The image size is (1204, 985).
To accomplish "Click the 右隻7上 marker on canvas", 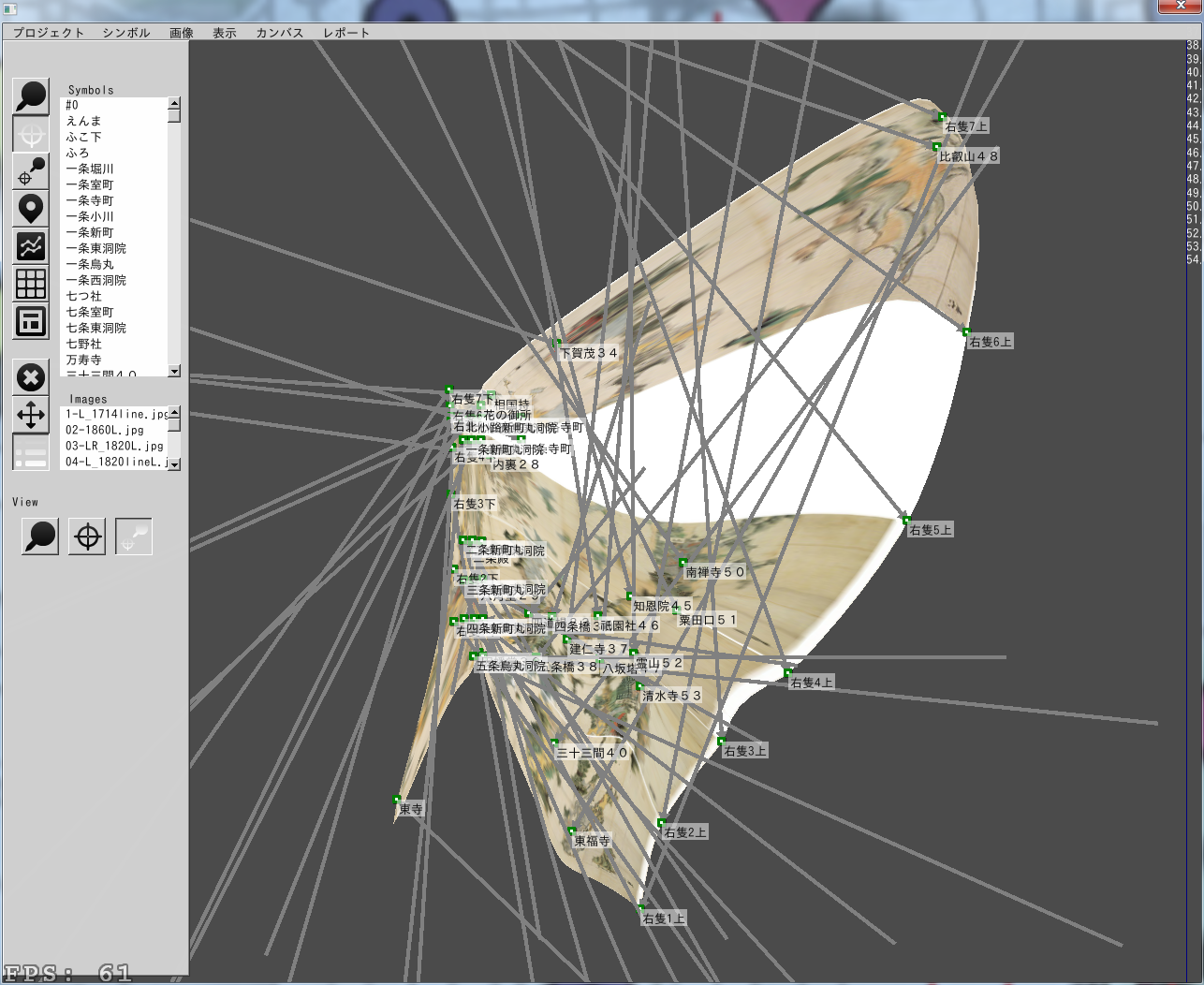I will tap(942, 117).
